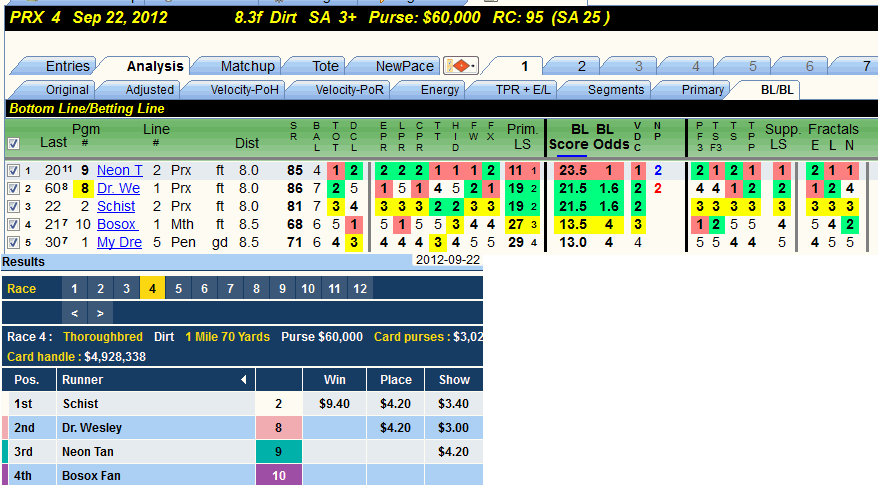Select the Analysis tab
Image resolution: width=878 pixels, height=488 pixels.
point(148,66)
